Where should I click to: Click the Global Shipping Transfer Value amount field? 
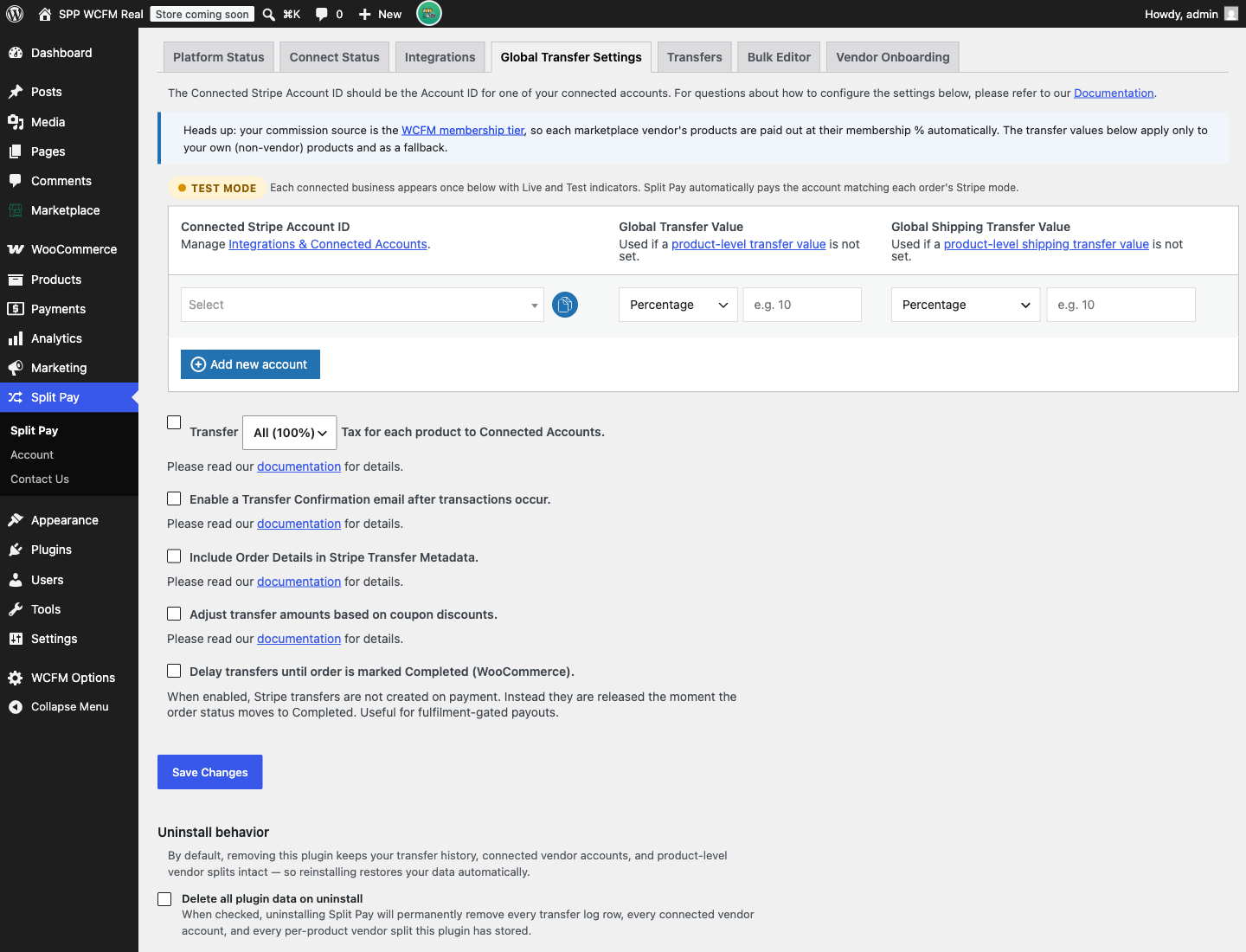pyautogui.click(x=1121, y=305)
